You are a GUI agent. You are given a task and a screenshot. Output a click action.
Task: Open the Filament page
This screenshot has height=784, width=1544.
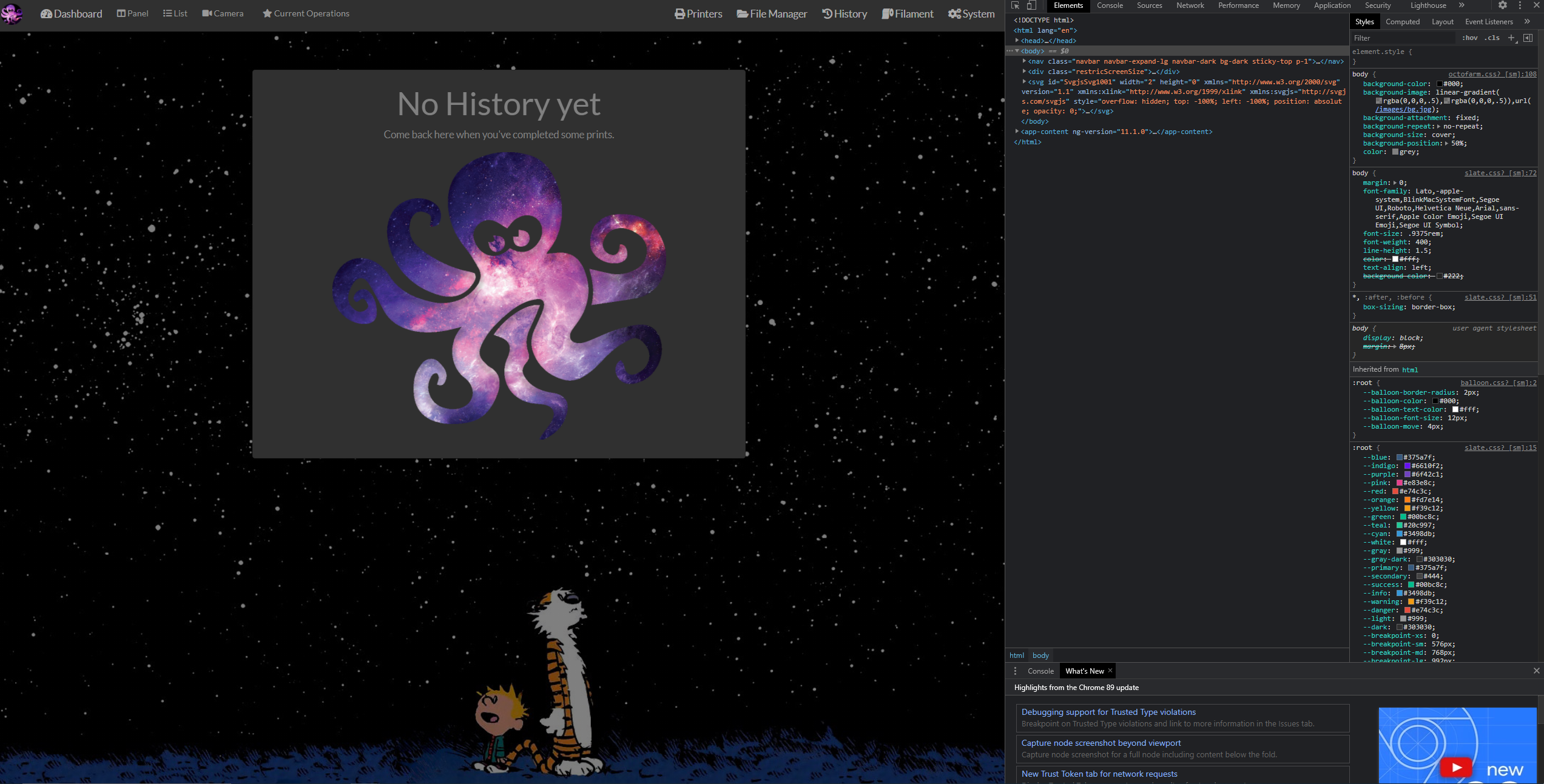(908, 13)
